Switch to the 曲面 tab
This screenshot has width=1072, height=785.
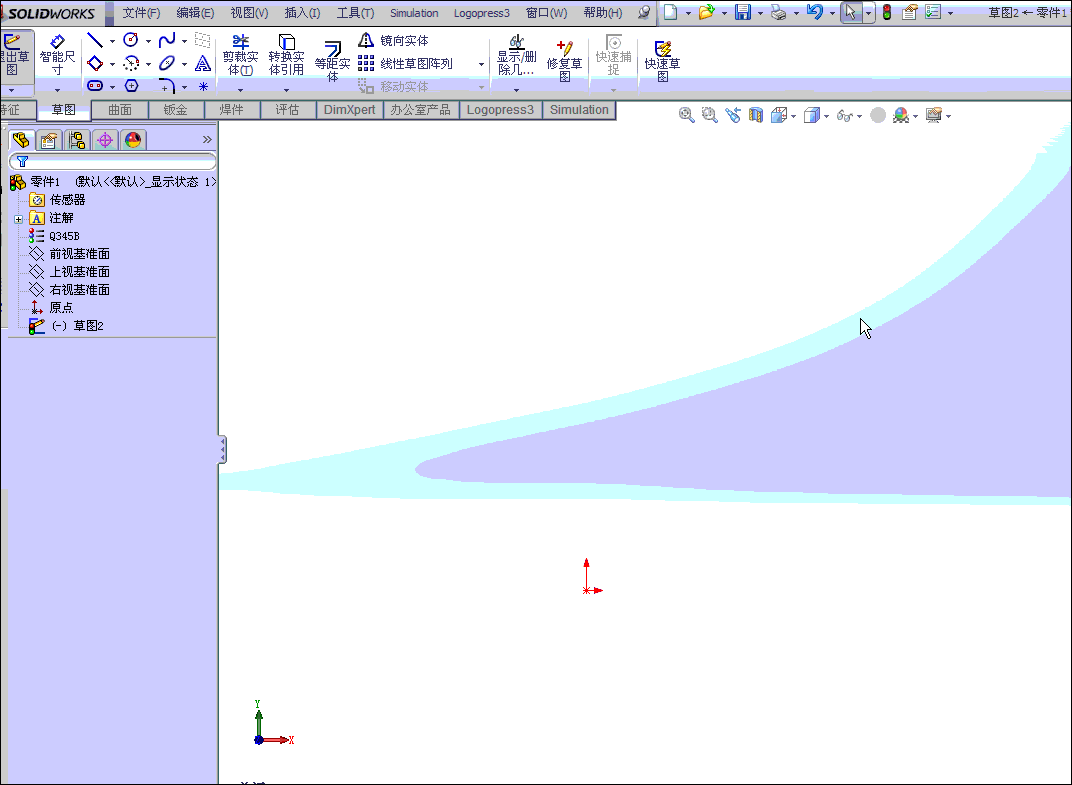[x=120, y=110]
